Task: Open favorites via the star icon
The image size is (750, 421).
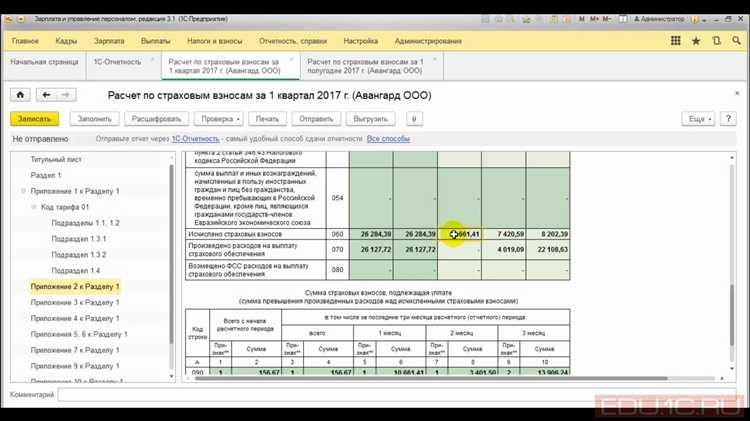Action: [696, 41]
